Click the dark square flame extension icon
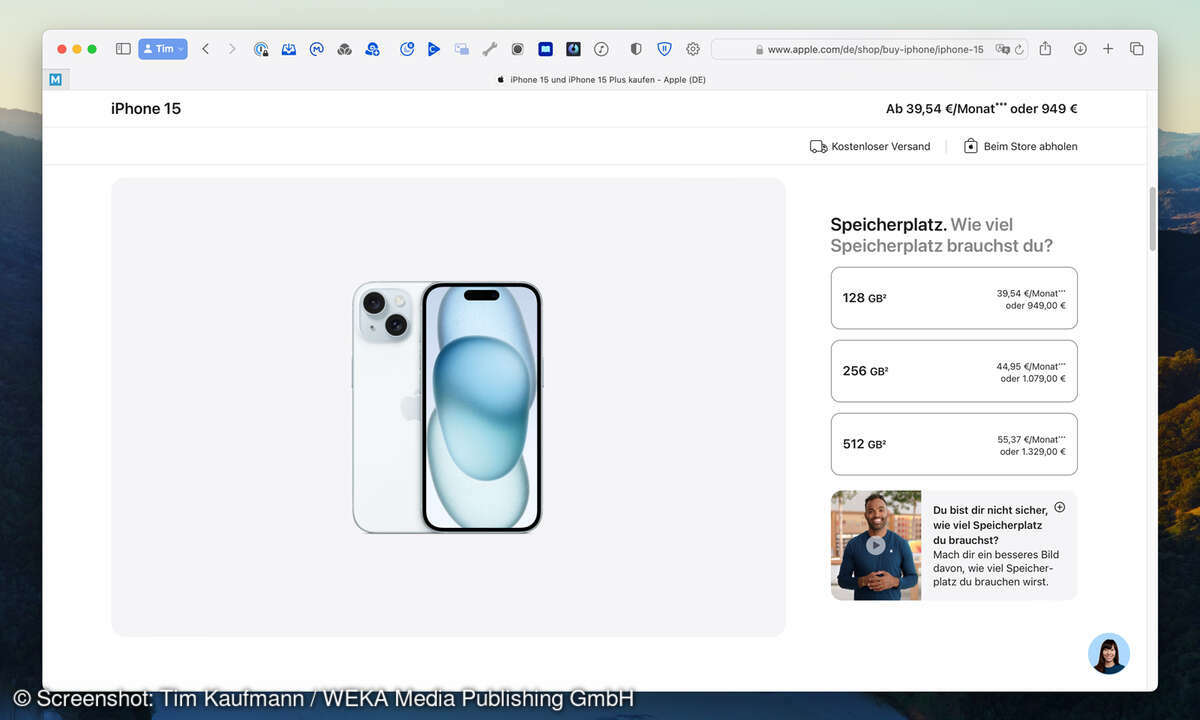 (x=573, y=49)
